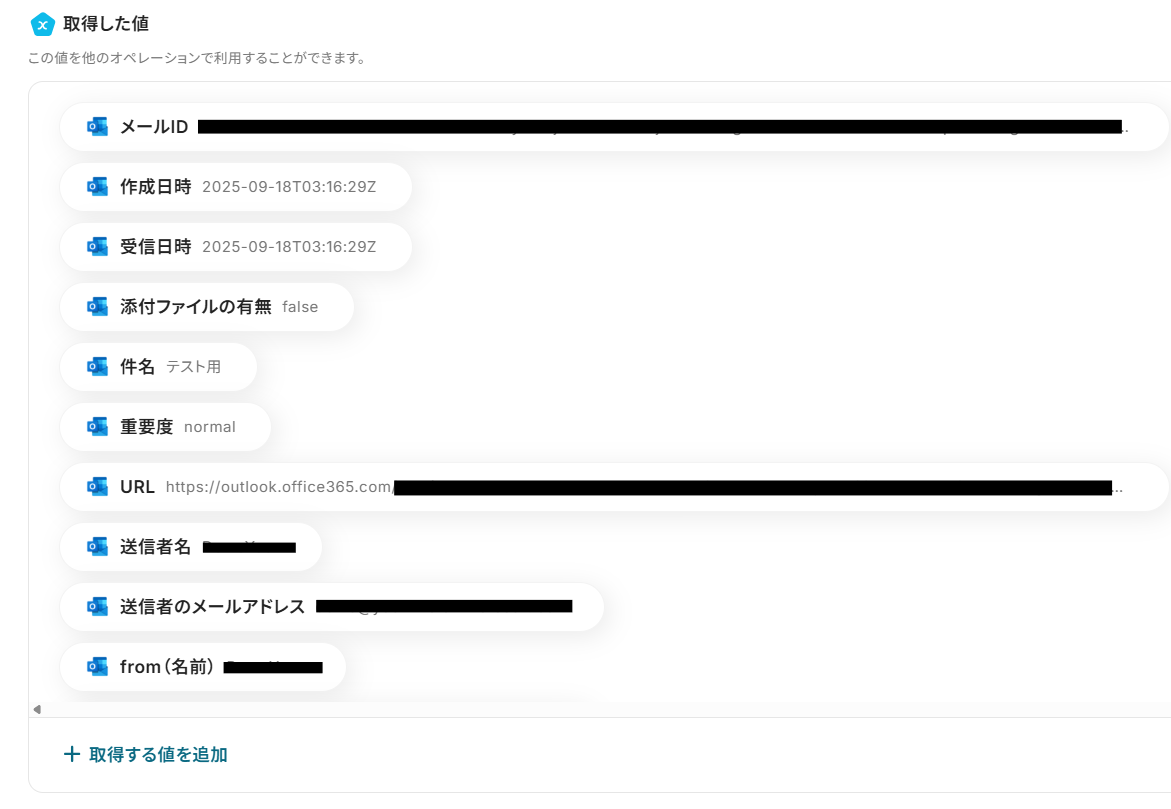This screenshot has width=1171, height=809.
Task: Choose the 添付ファイルの有無 false chip
Action: 207,306
